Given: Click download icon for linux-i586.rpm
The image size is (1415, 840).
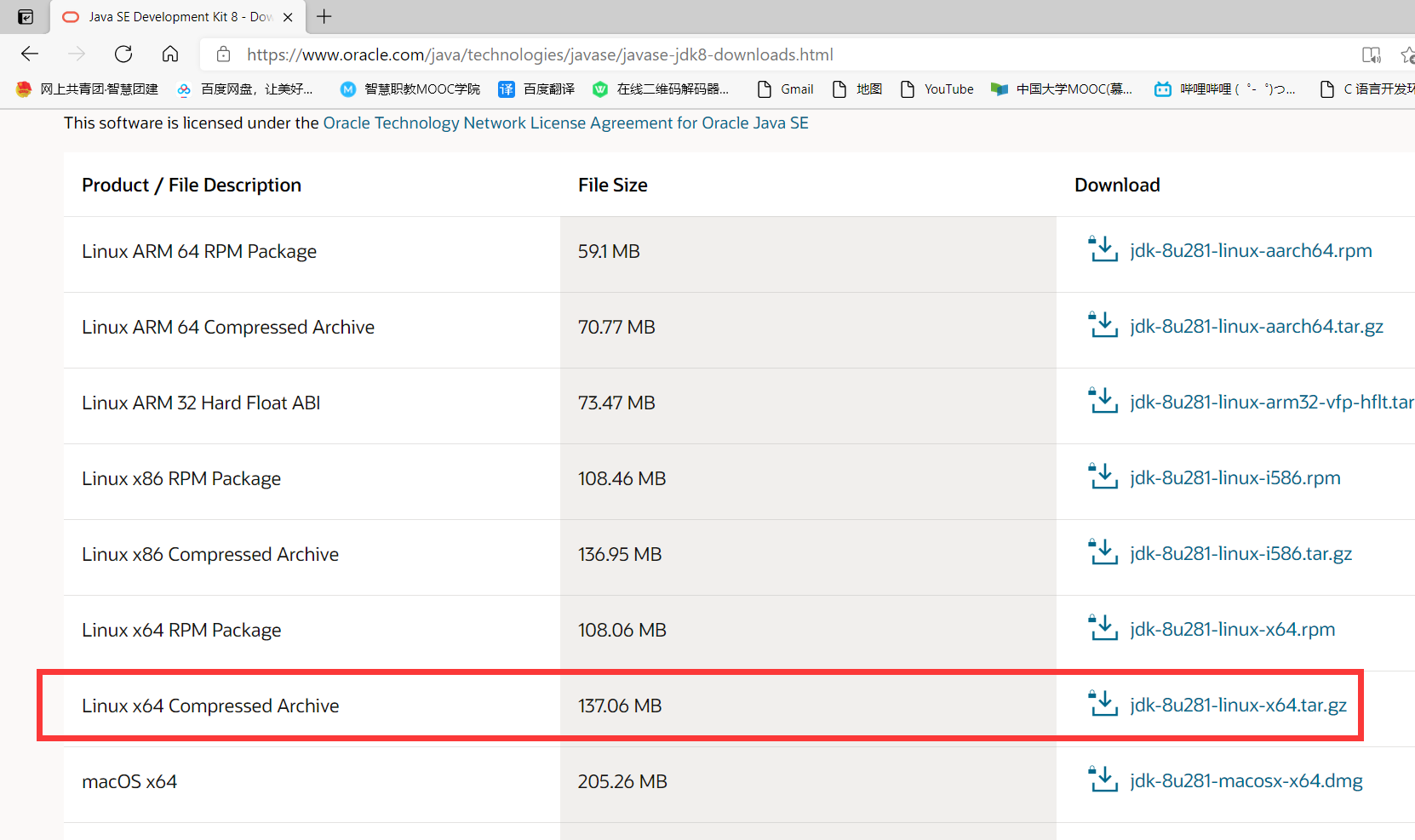Looking at the screenshot, I should pyautogui.click(x=1103, y=477).
